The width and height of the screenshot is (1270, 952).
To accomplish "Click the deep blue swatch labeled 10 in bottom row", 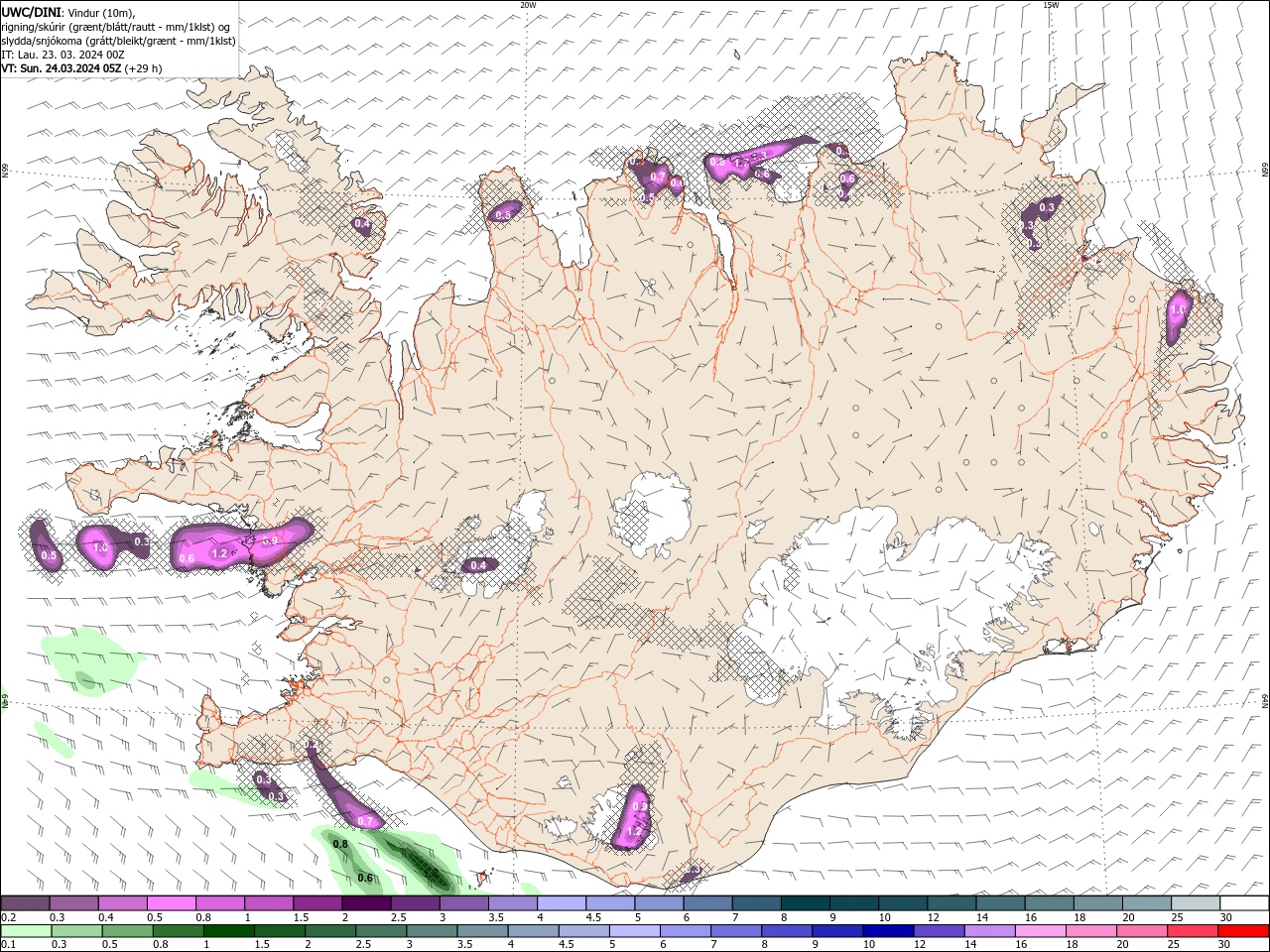I will pyautogui.click(x=886, y=931).
